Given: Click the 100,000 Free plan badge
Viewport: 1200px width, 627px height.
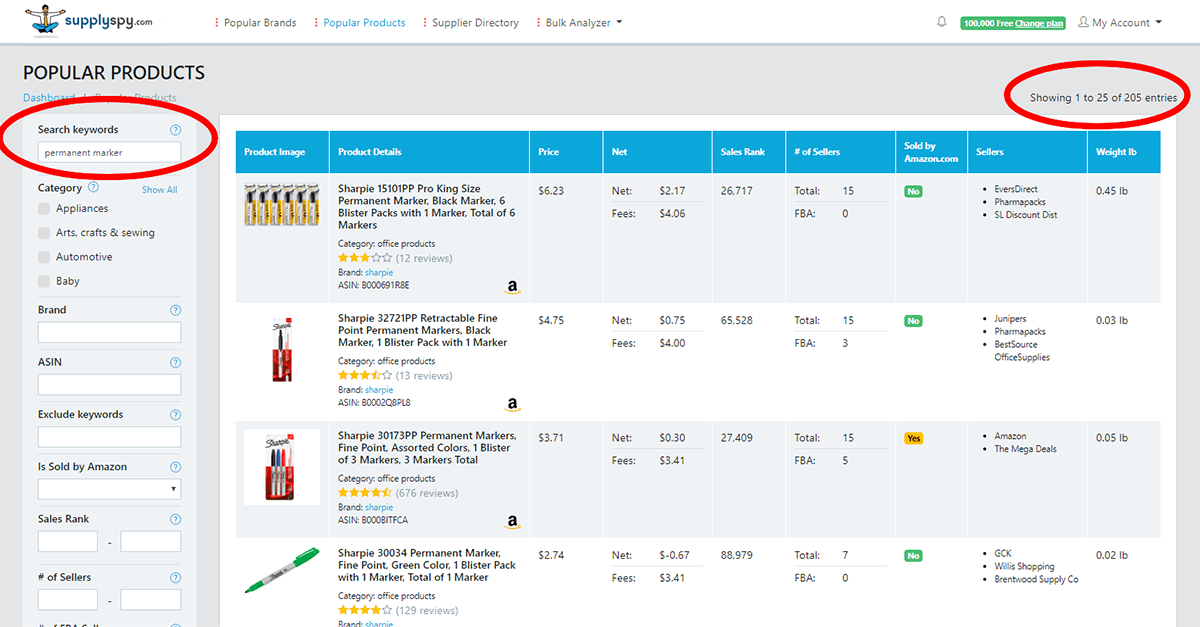Looking at the screenshot, I should tap(1013, 23).
